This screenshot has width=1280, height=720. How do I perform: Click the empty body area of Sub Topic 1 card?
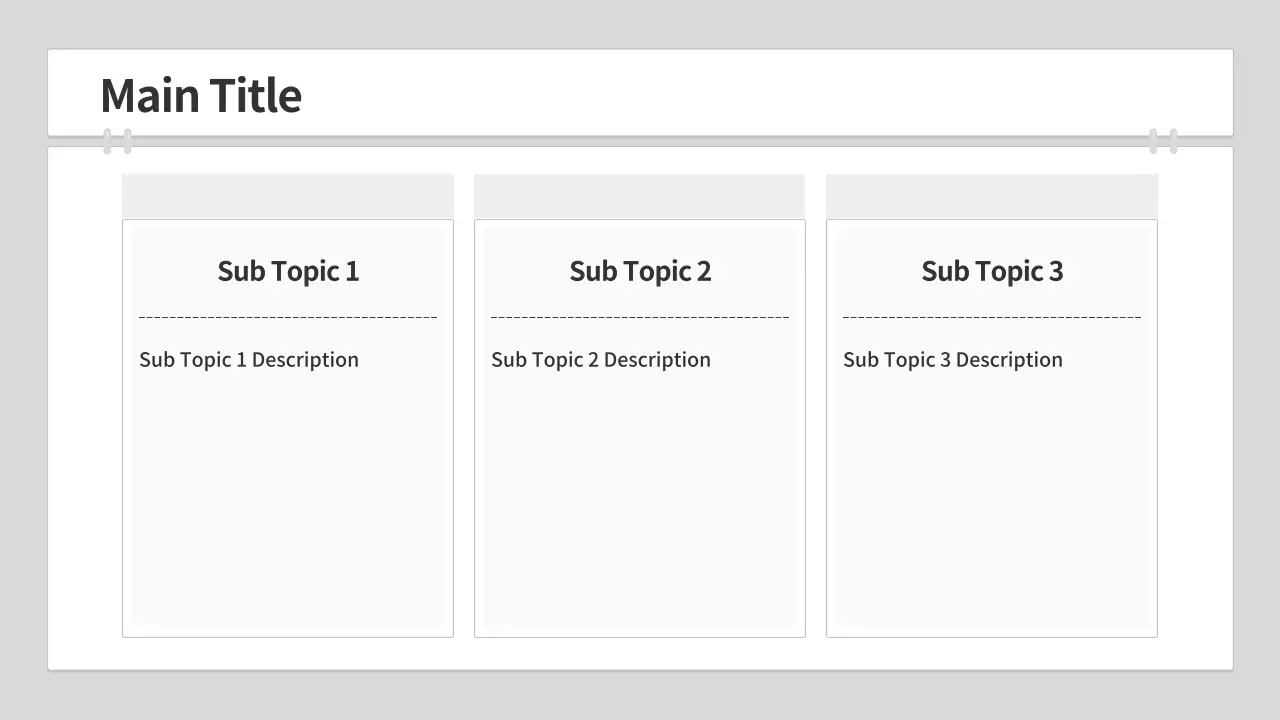coord(288,500)
